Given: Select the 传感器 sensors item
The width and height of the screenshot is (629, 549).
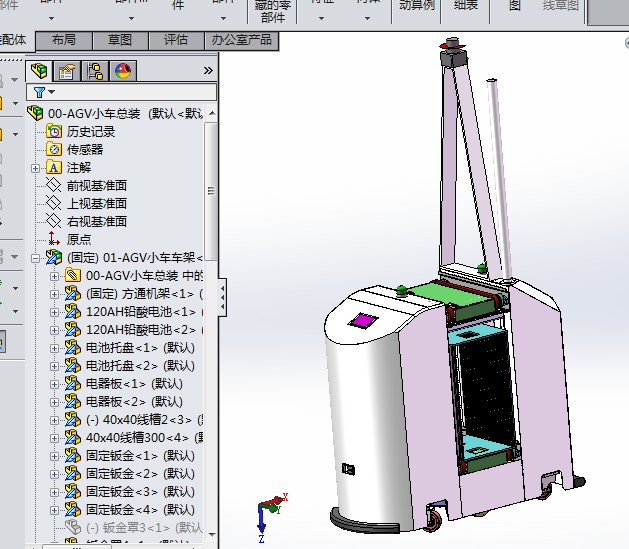Looking at the screenshot, I should point(84,149).
